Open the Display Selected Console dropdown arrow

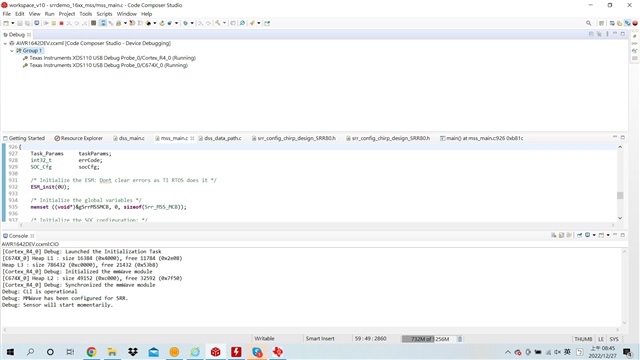(x=594, y=236)
